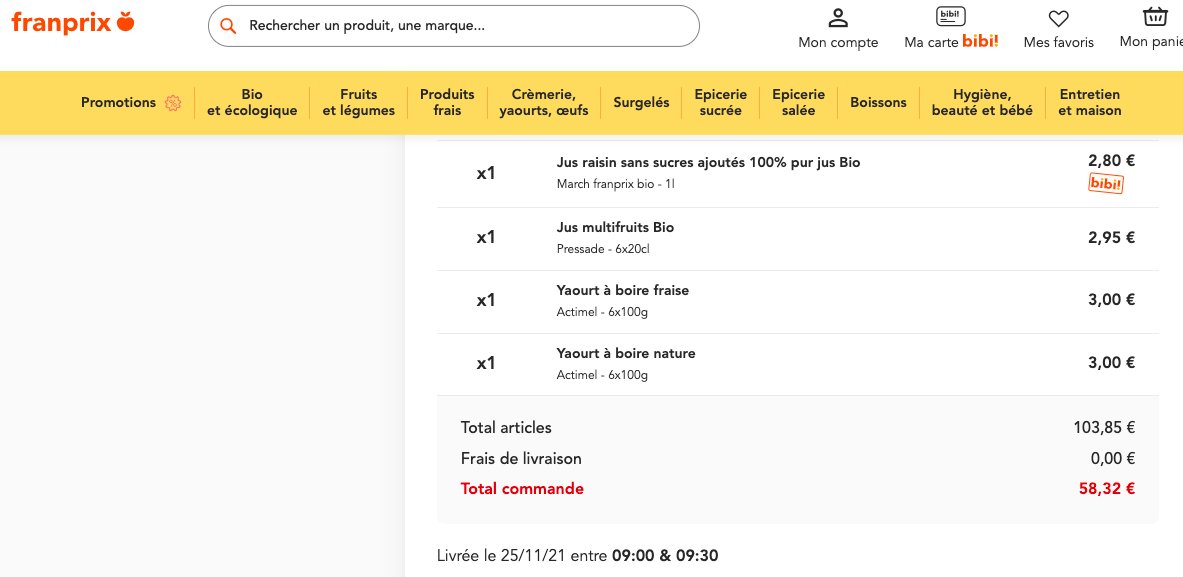The height and width of the screenshot is (577, 1183).
Task: Open Entretien et maison category
Action: (x=1090, y=103)
